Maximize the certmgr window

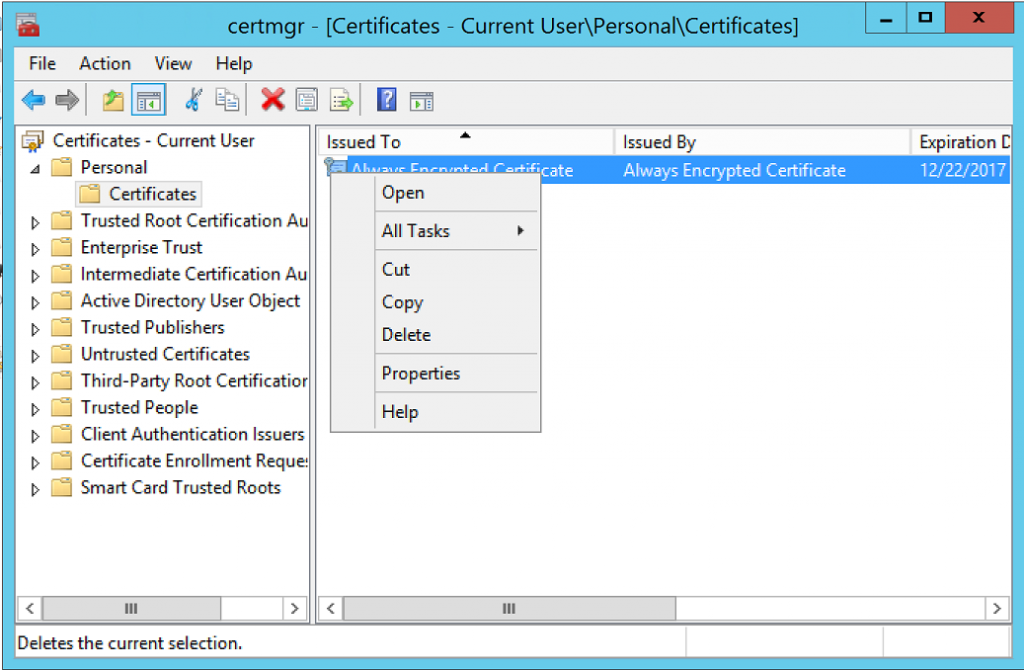(925, 18)
